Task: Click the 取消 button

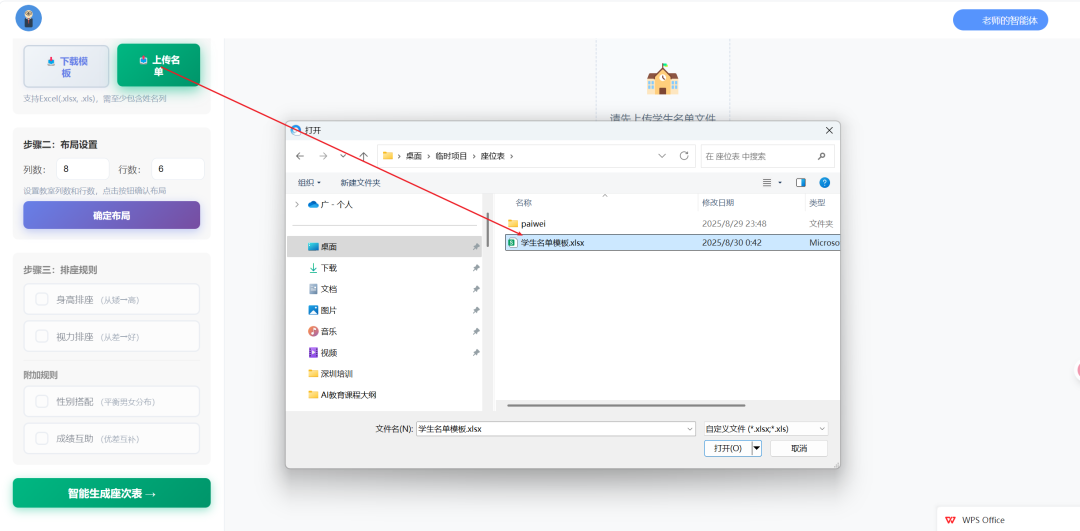Action: [798, 449]
